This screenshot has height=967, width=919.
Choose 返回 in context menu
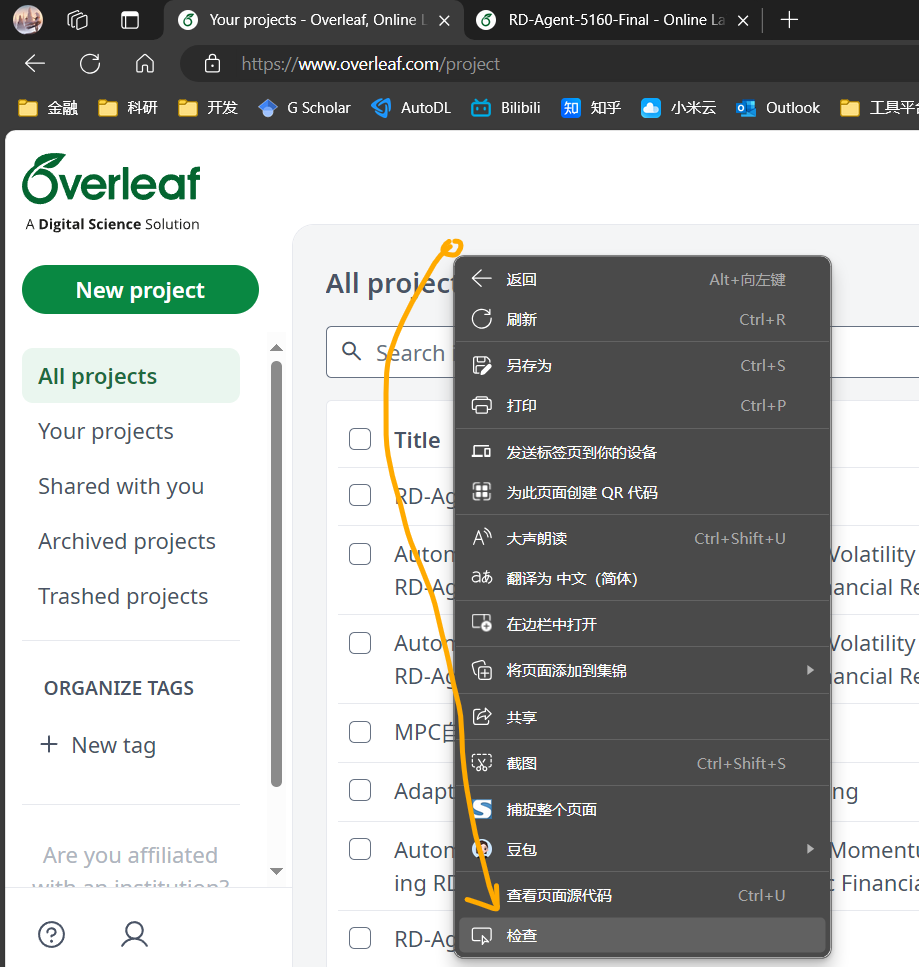coord(641,279)
